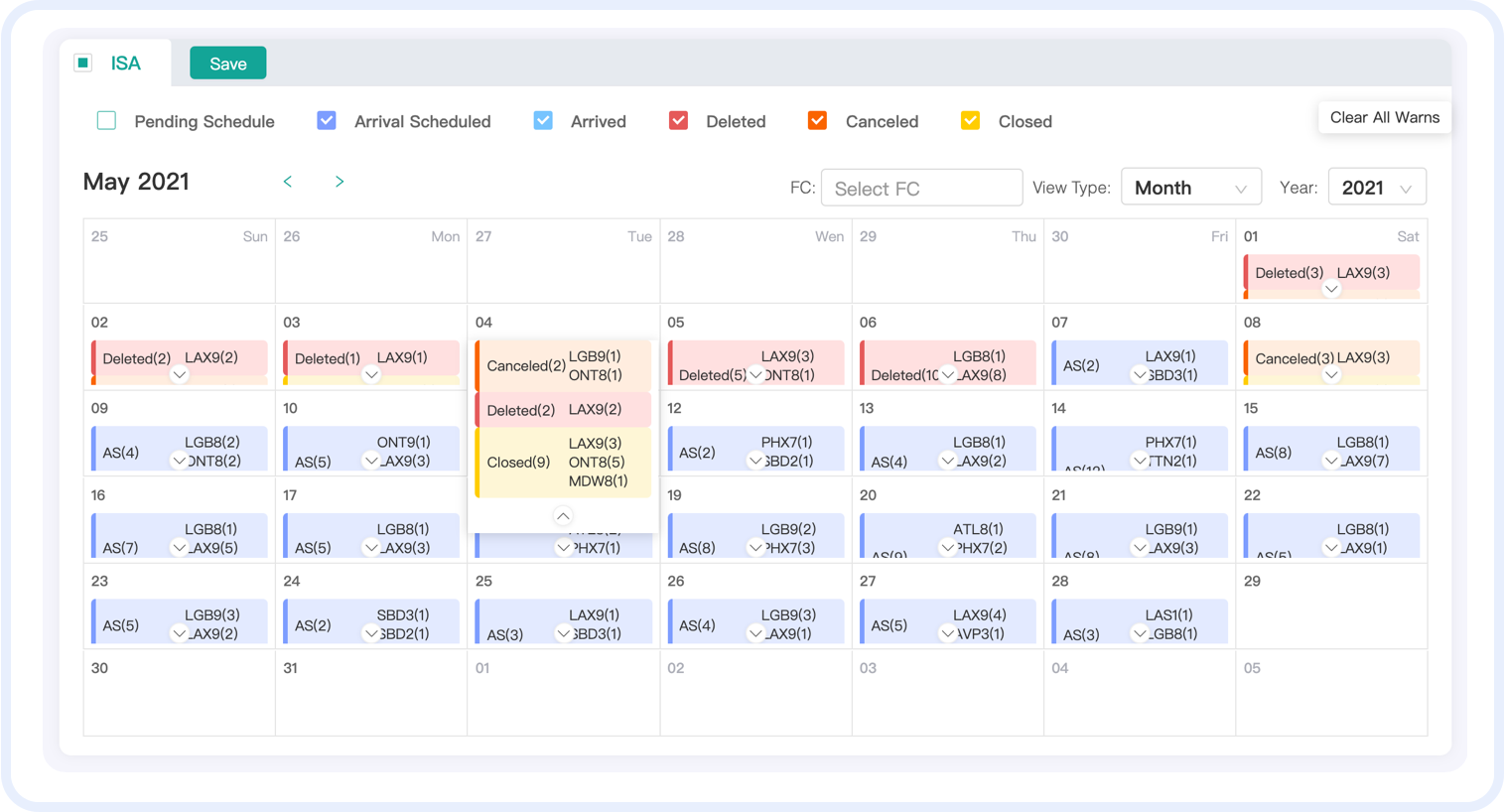Open the View Type Month dropdown
1505x812 pixels.
click(x=1190, y=188)
